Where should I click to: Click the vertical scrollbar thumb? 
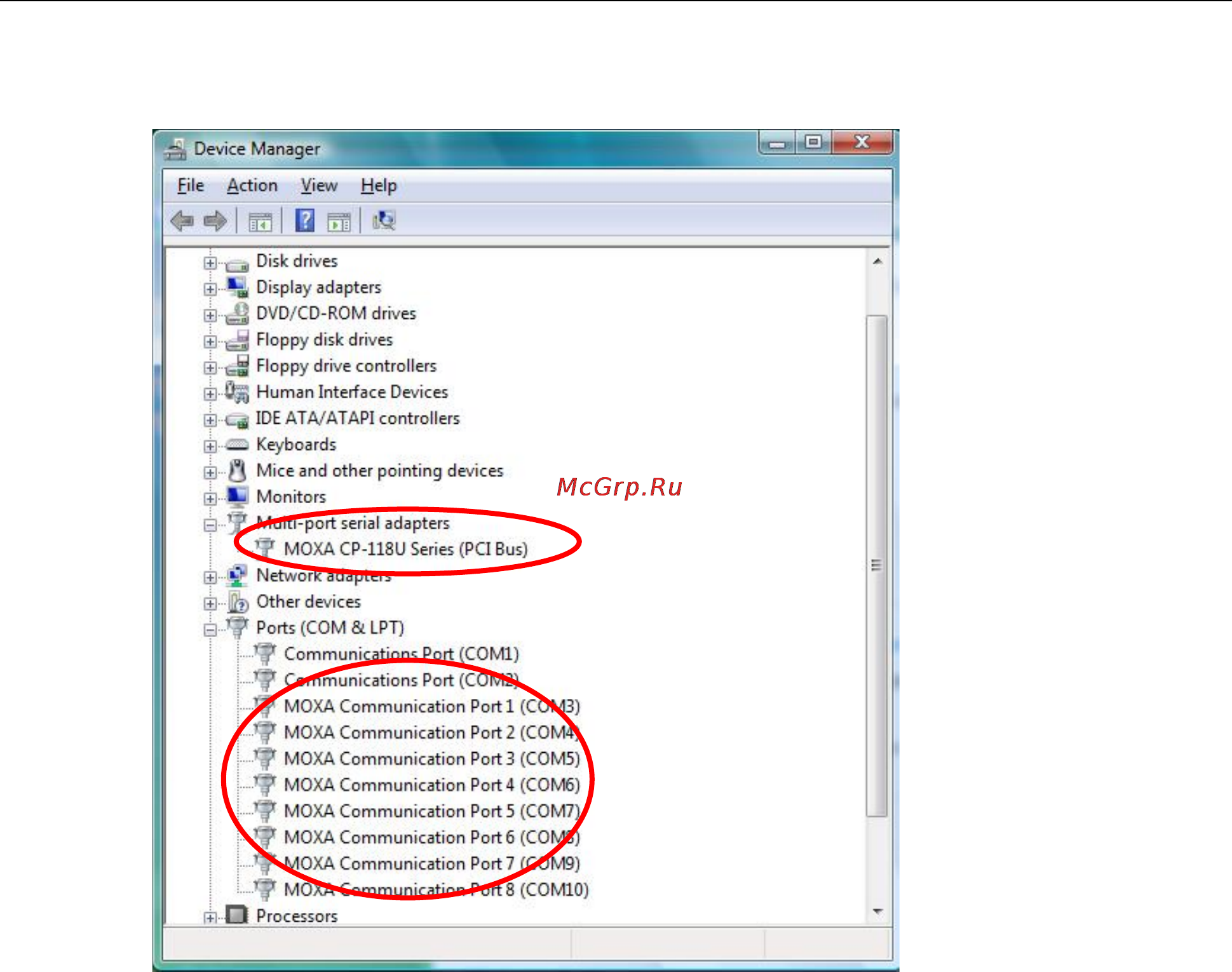click(877, 565)
